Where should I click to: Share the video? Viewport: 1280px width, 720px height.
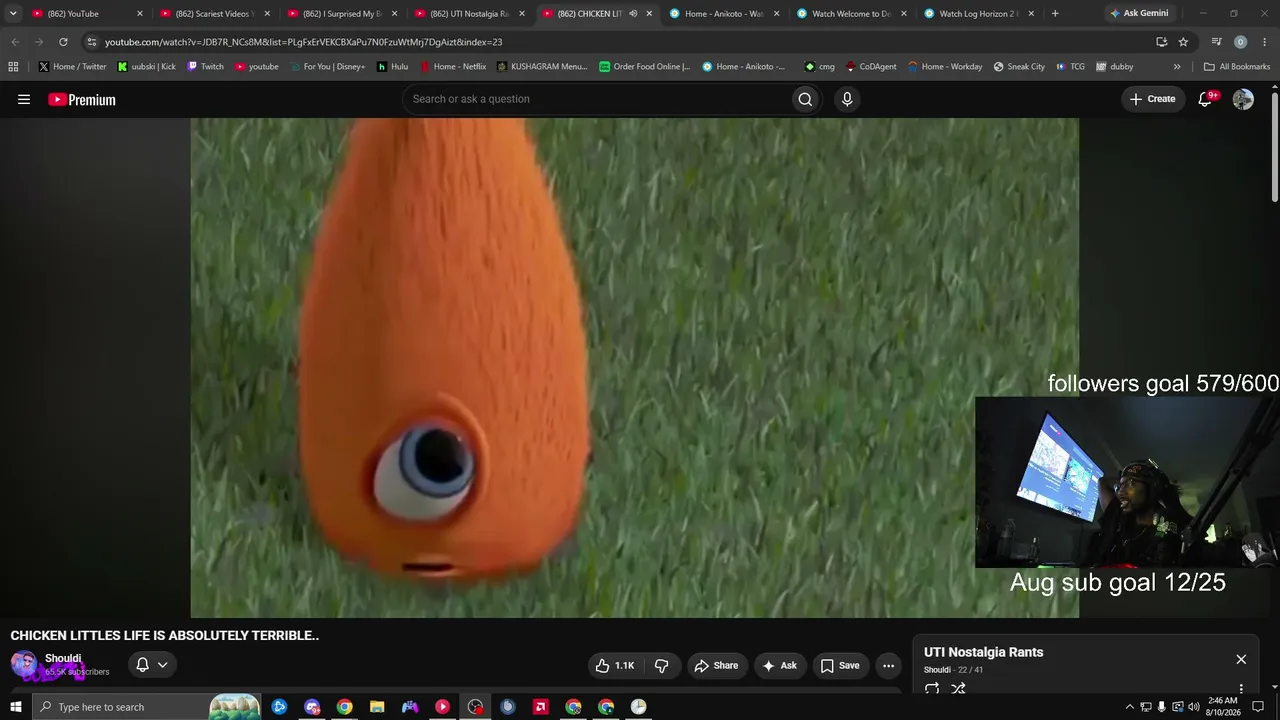click(716, 665)
